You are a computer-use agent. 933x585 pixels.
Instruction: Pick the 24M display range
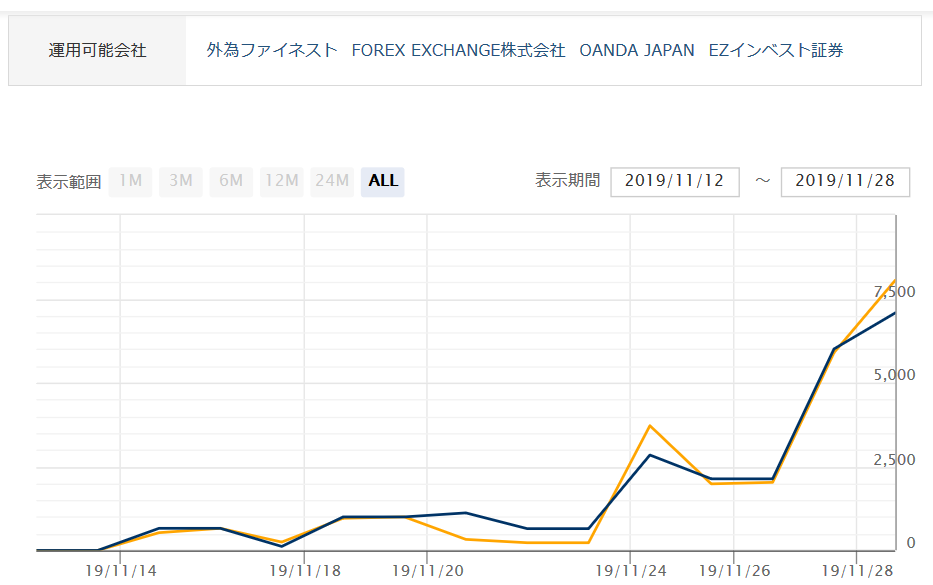[x=331, y=181]
